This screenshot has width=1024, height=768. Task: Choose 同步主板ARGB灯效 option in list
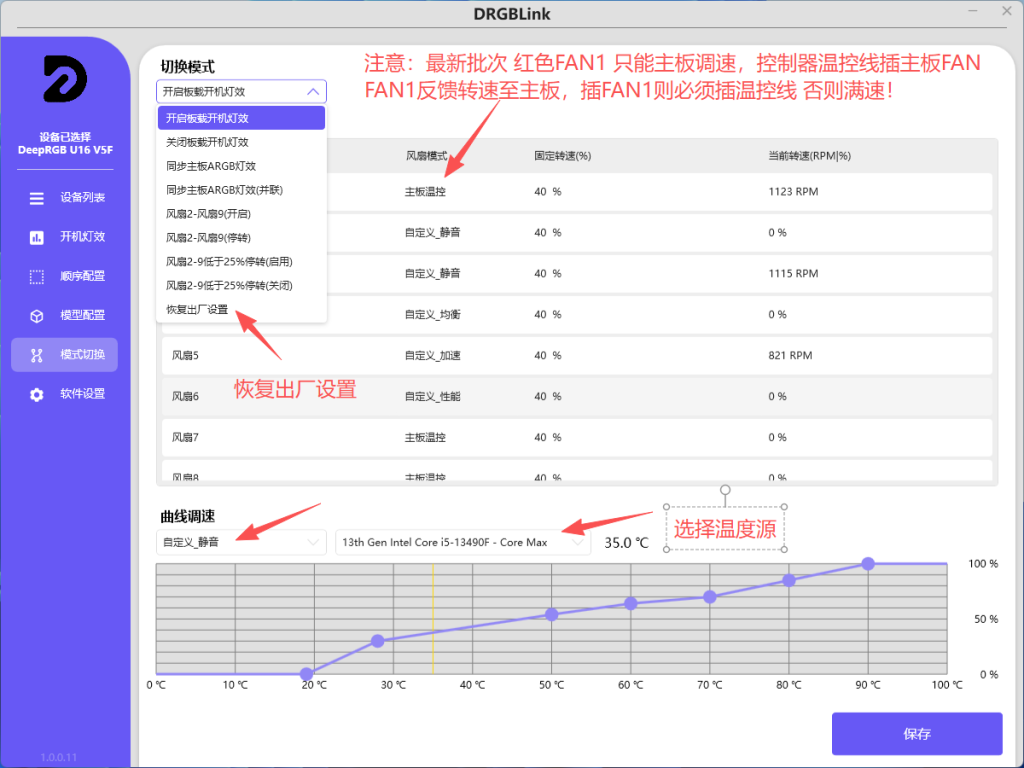point(210,166)
